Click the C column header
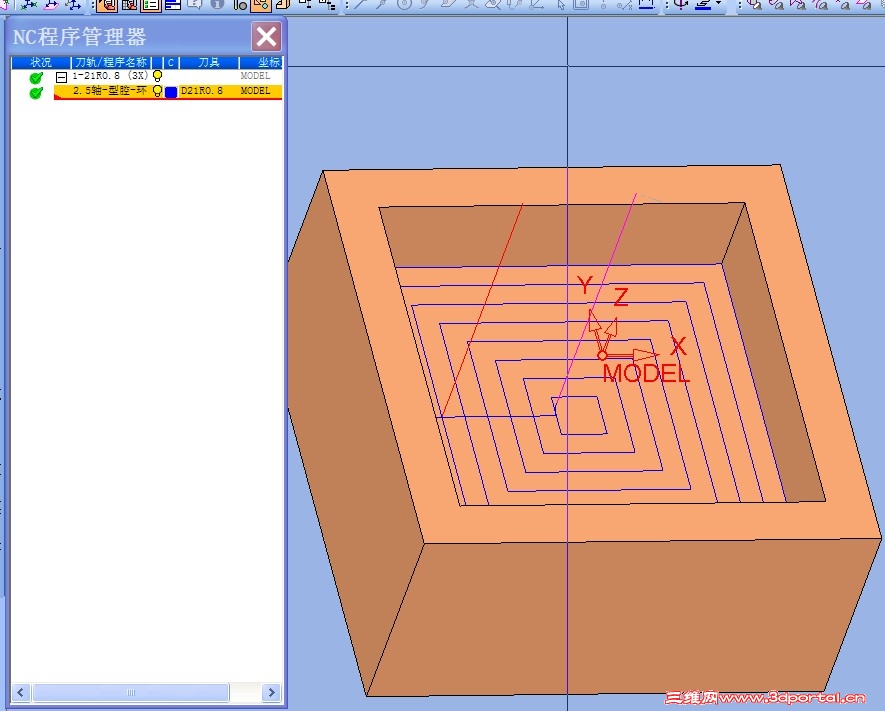The height and width of the screenshot is (711, 885). (170, 62)
